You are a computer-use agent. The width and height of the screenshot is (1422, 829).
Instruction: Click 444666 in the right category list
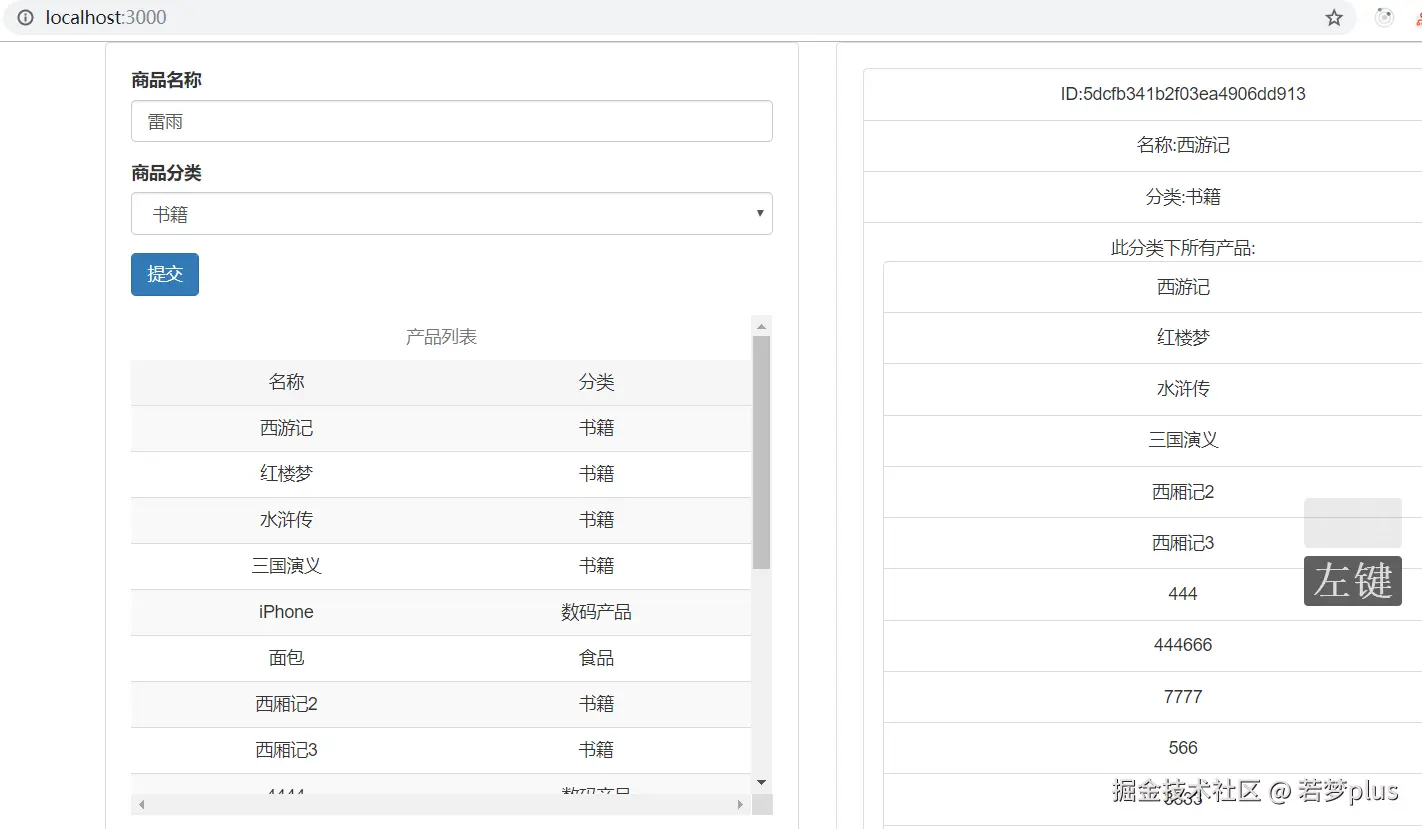tap(1183, 645)
